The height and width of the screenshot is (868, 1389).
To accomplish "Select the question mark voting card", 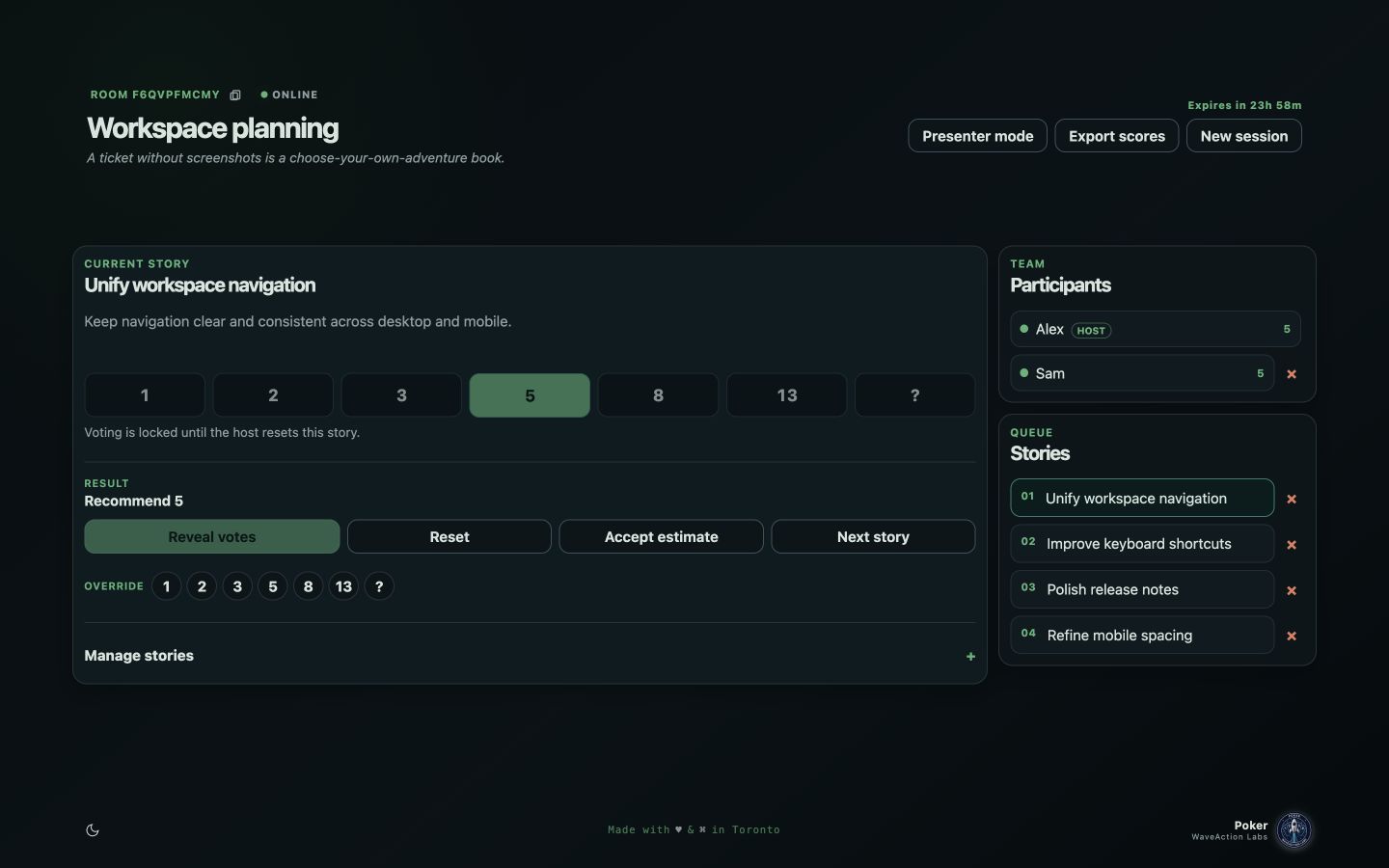I will [914, 395].
